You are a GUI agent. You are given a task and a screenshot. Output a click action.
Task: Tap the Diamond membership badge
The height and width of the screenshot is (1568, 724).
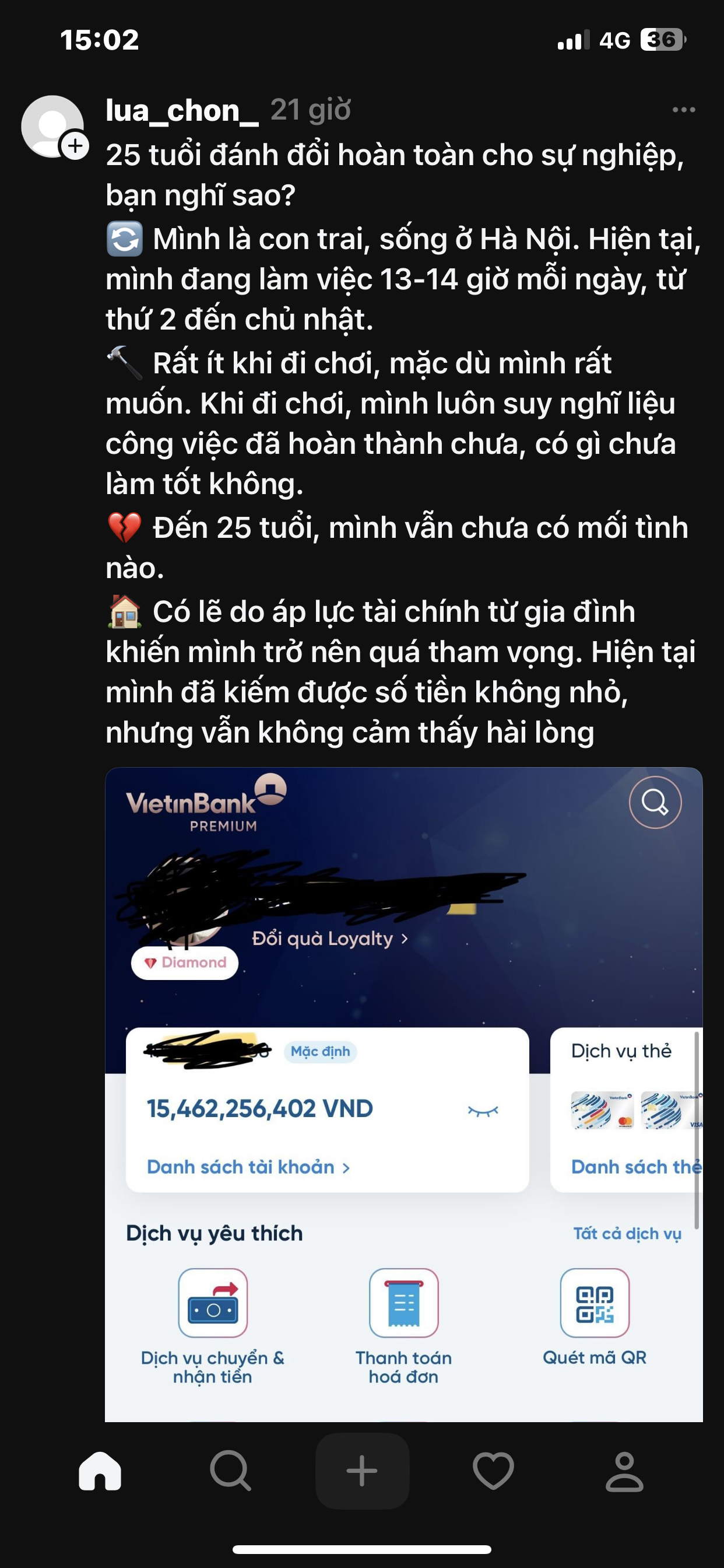click(184, 963)
